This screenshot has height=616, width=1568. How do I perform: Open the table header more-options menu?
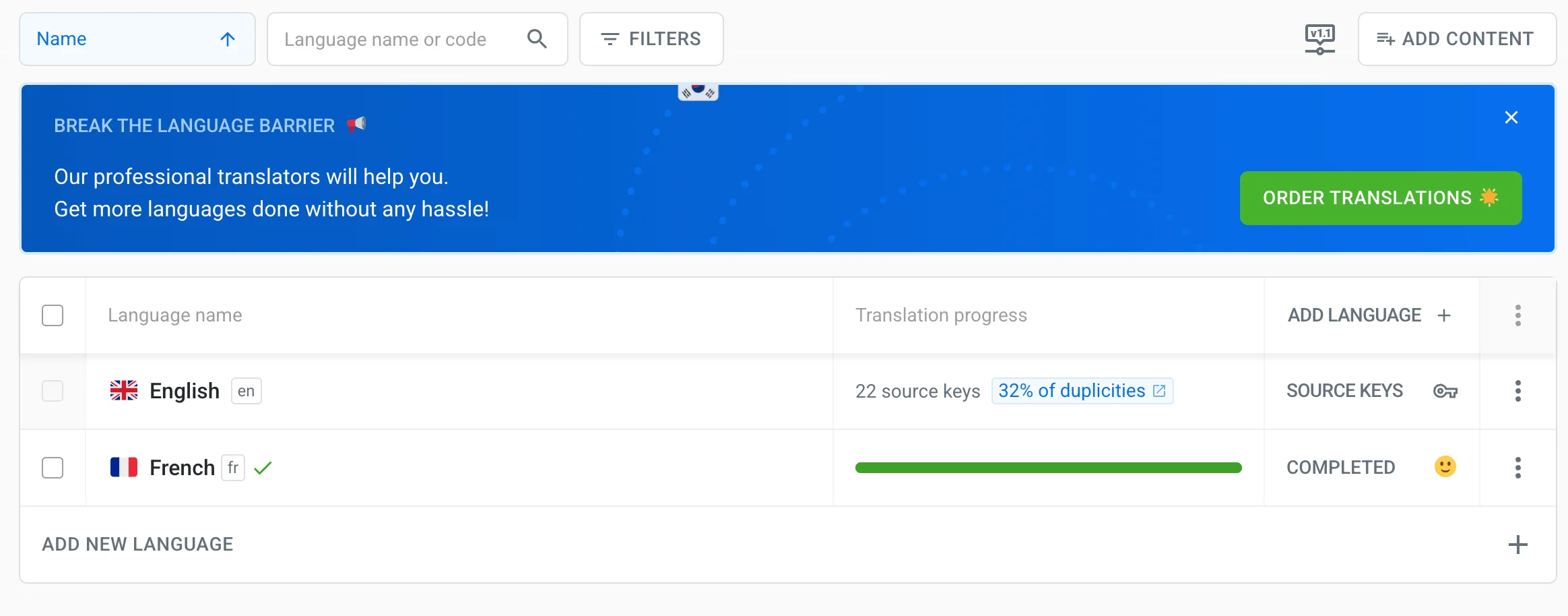(1517, 315)
